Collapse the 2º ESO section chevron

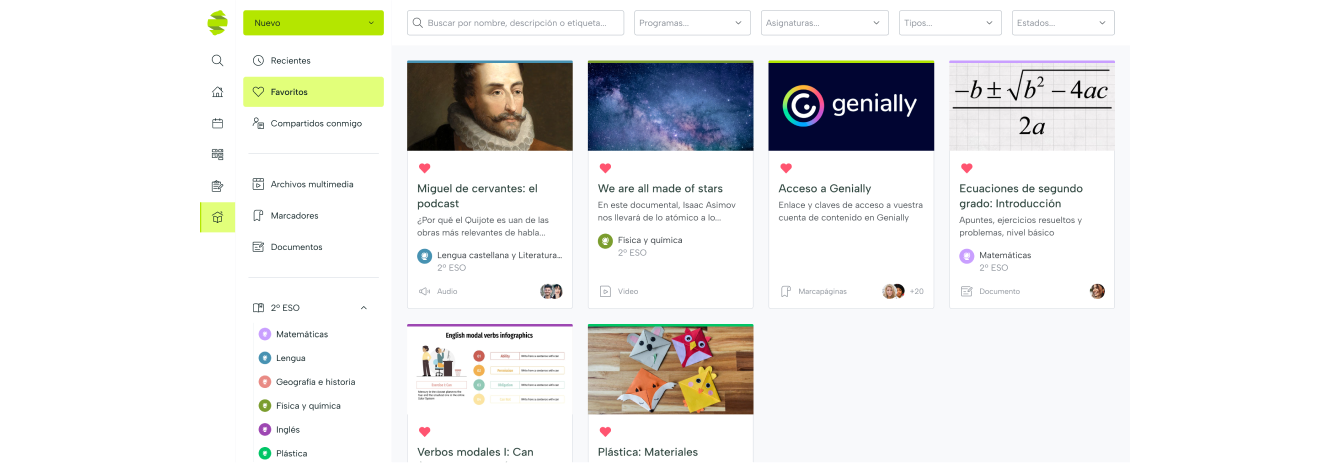[364, 308]
